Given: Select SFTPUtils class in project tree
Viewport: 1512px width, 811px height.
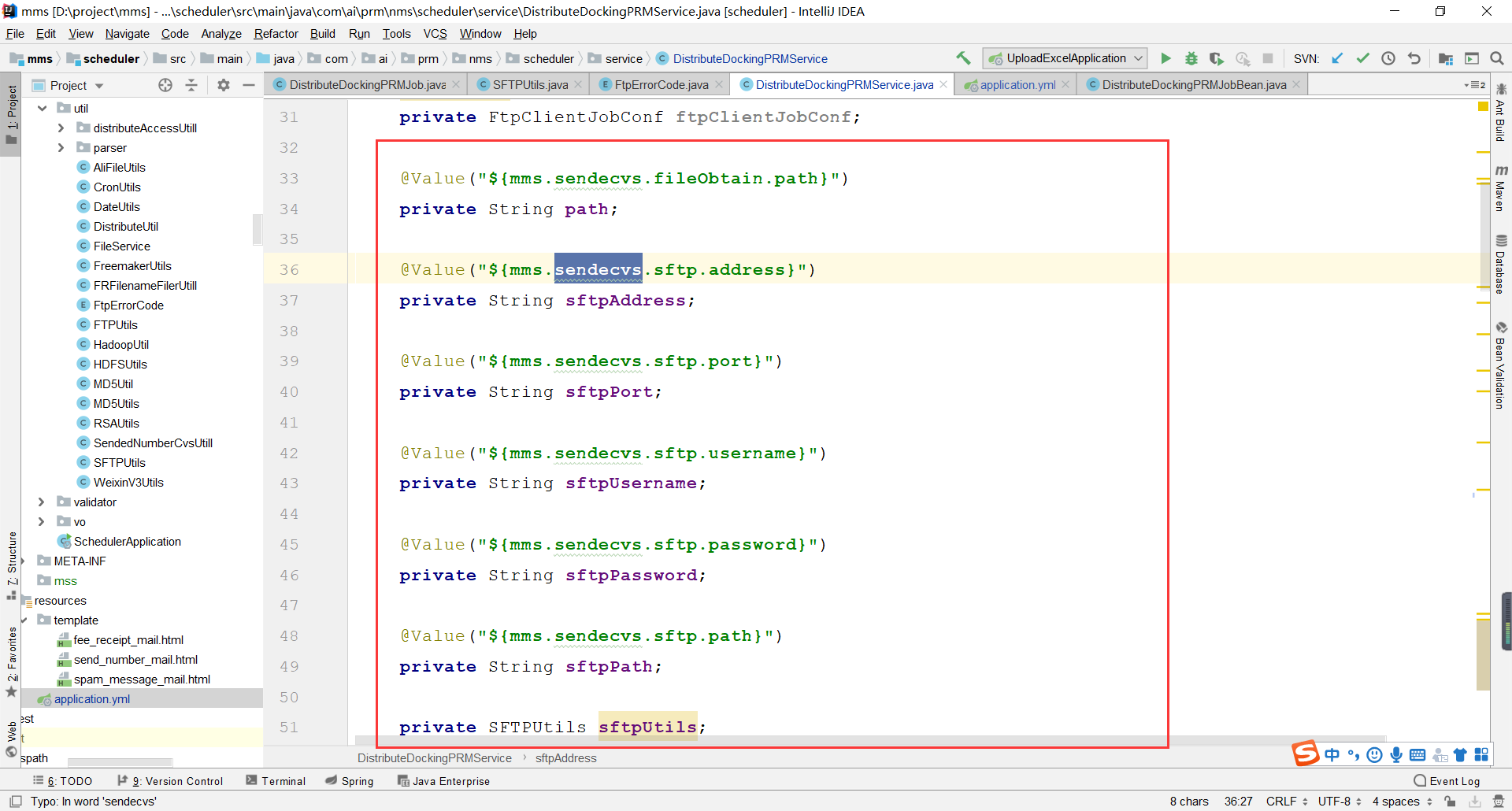Looking at the screenshot, I should (x=120, y=463).
